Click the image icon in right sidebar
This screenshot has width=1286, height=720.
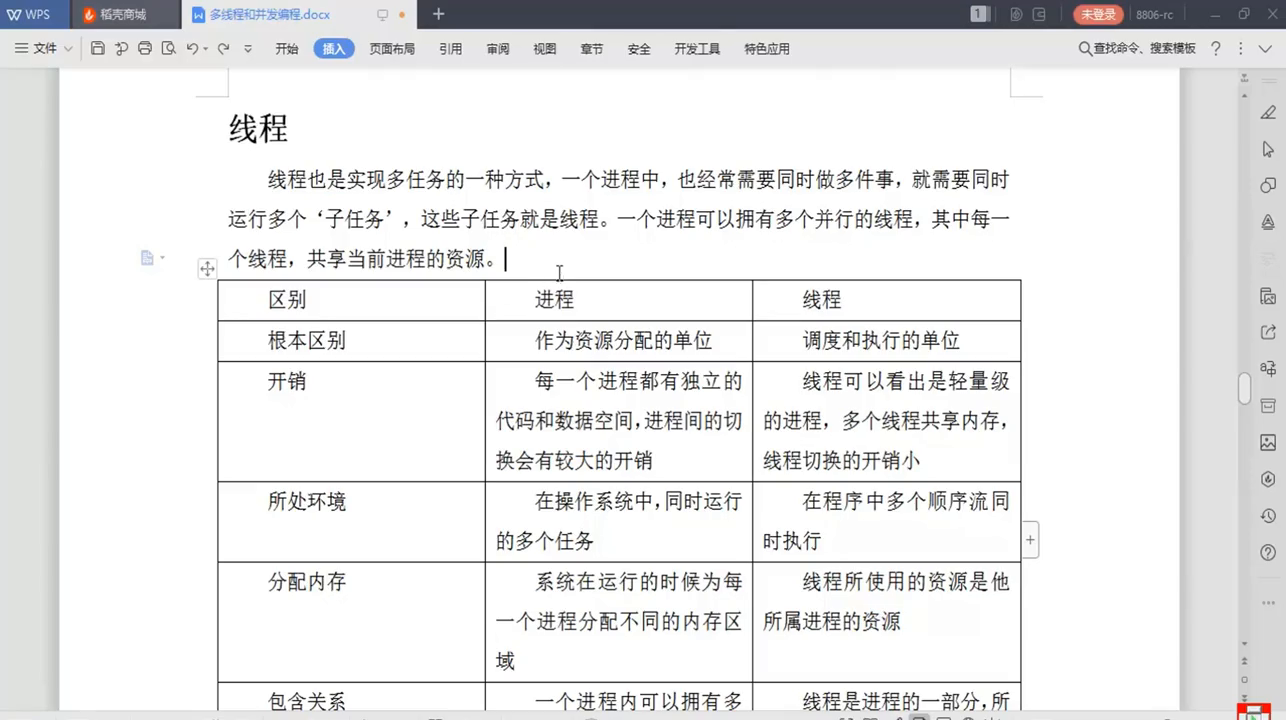pyautogui.click(x=1268, y=442)
